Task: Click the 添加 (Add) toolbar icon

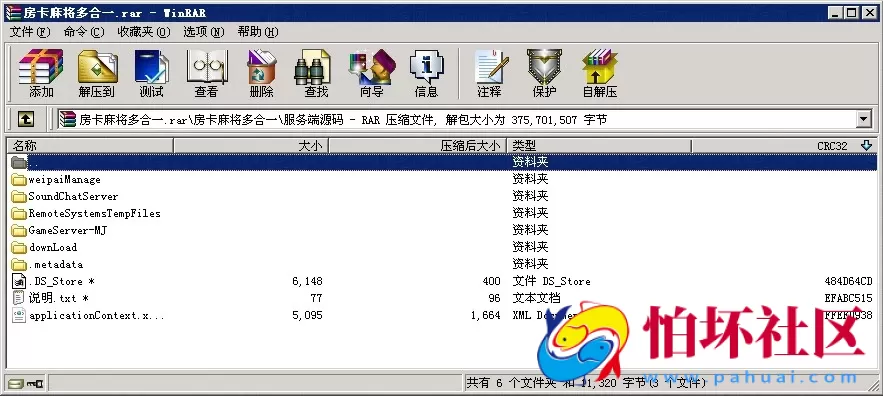Action: (x=41, y=73)
